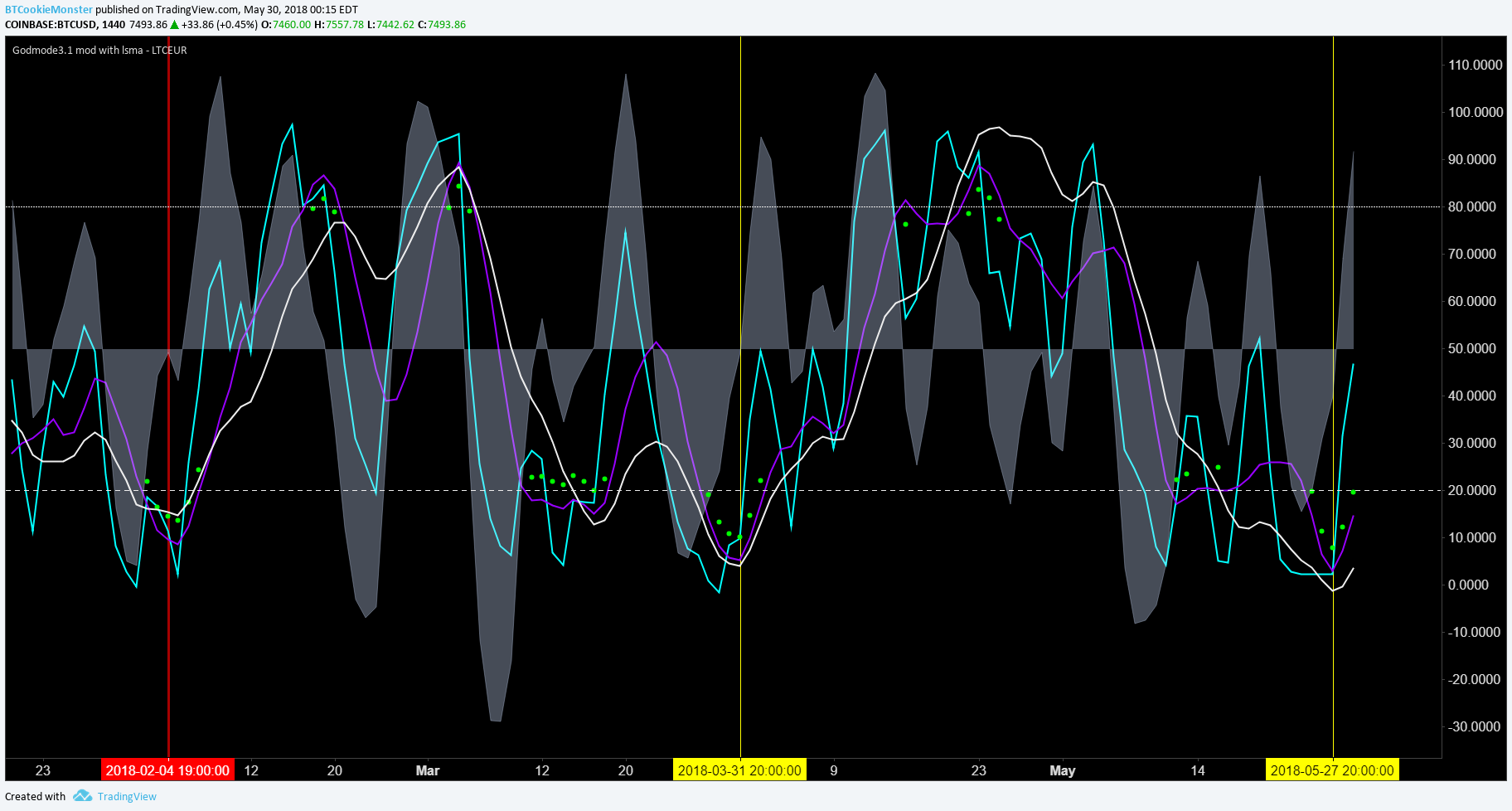1512x811 pixels.
Task: Click the 100.0000 price axis label
Action: click(x=1476, y=112)
